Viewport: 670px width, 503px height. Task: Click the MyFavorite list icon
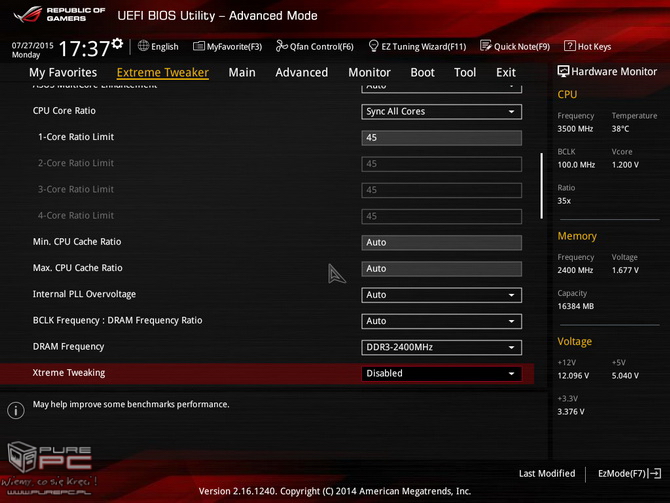199,46
